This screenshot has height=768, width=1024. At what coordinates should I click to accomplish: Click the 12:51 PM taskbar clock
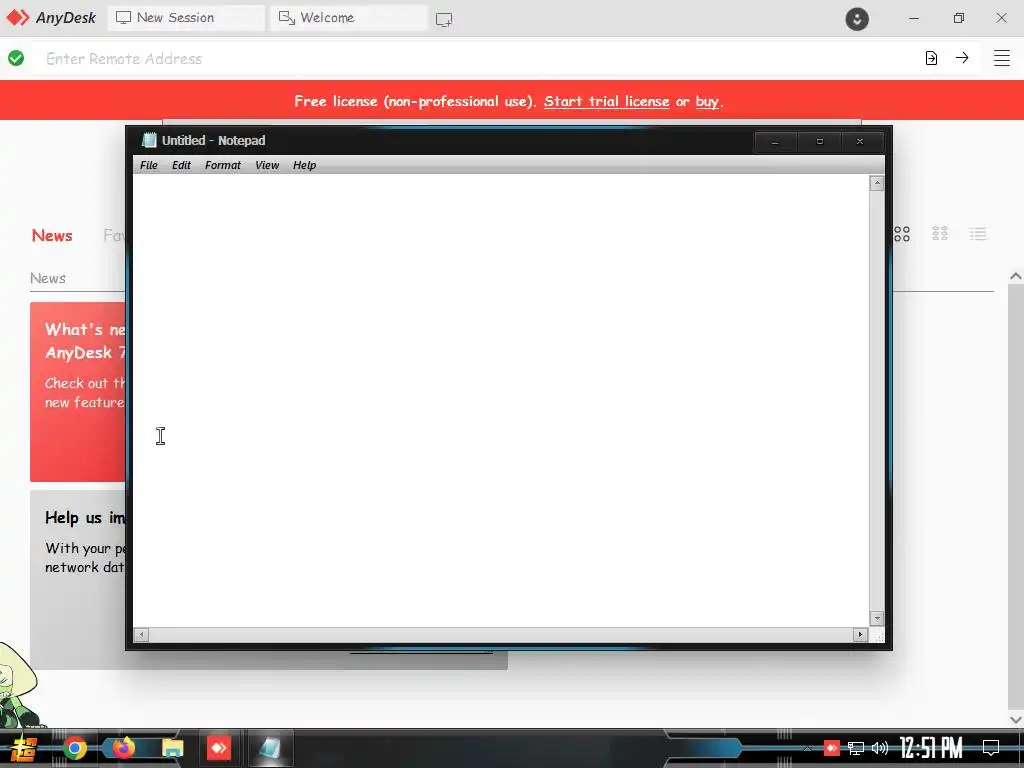931,748
